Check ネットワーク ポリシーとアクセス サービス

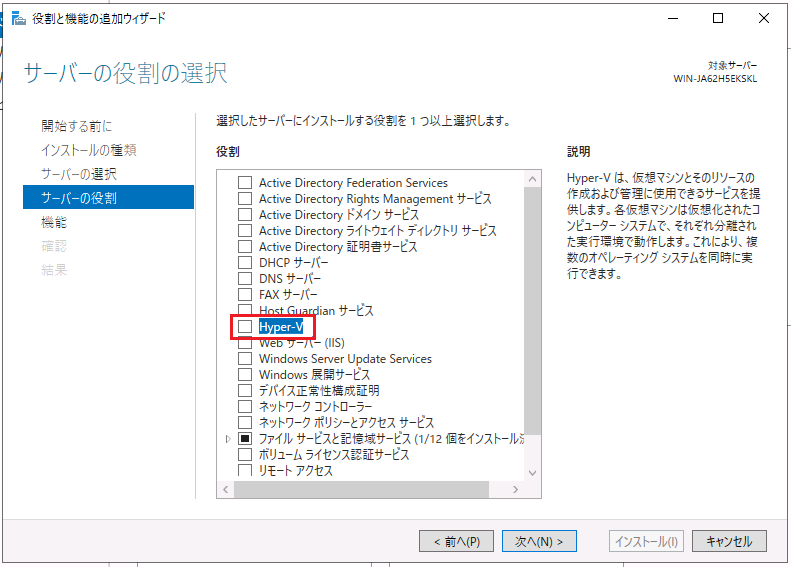point(245,422)
